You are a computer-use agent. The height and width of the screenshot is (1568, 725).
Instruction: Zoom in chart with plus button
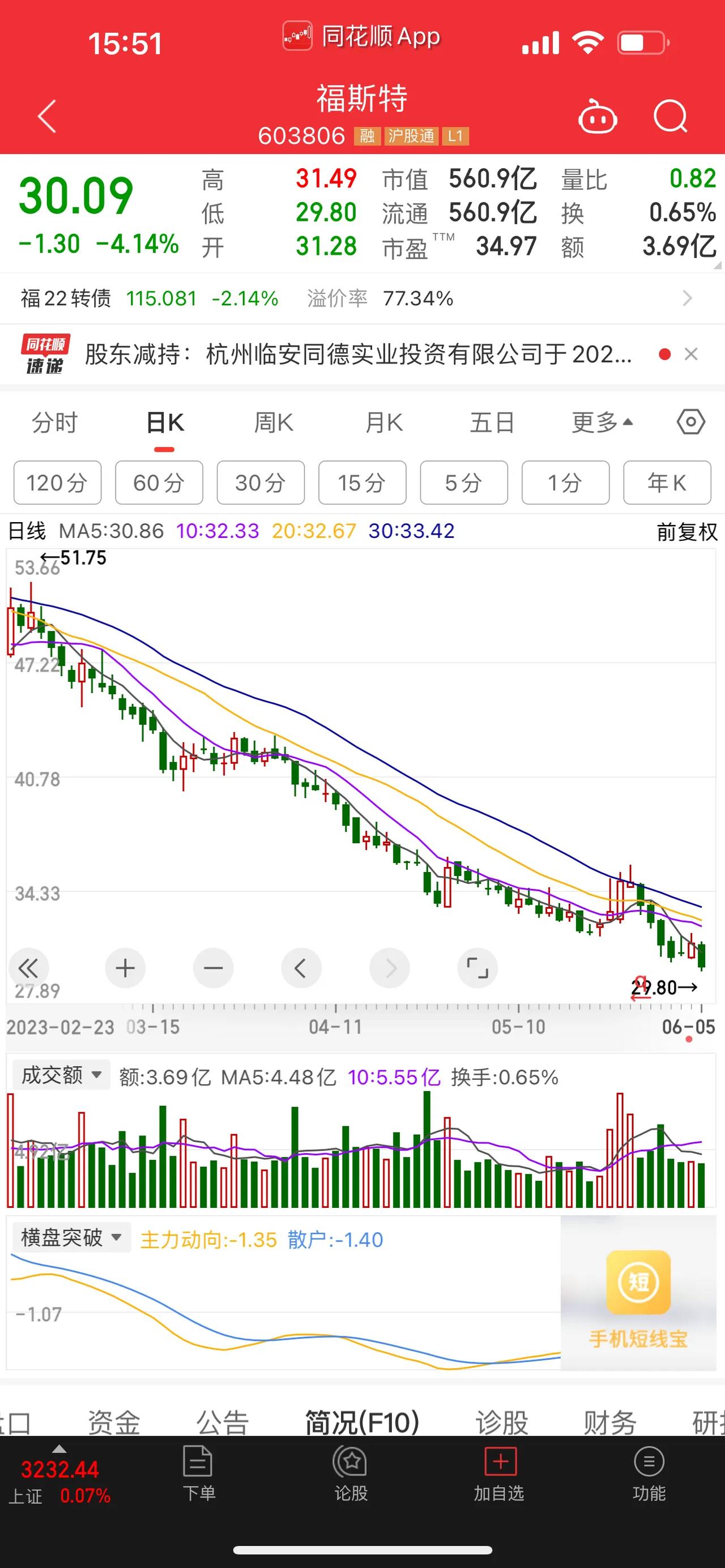[125, 968]
